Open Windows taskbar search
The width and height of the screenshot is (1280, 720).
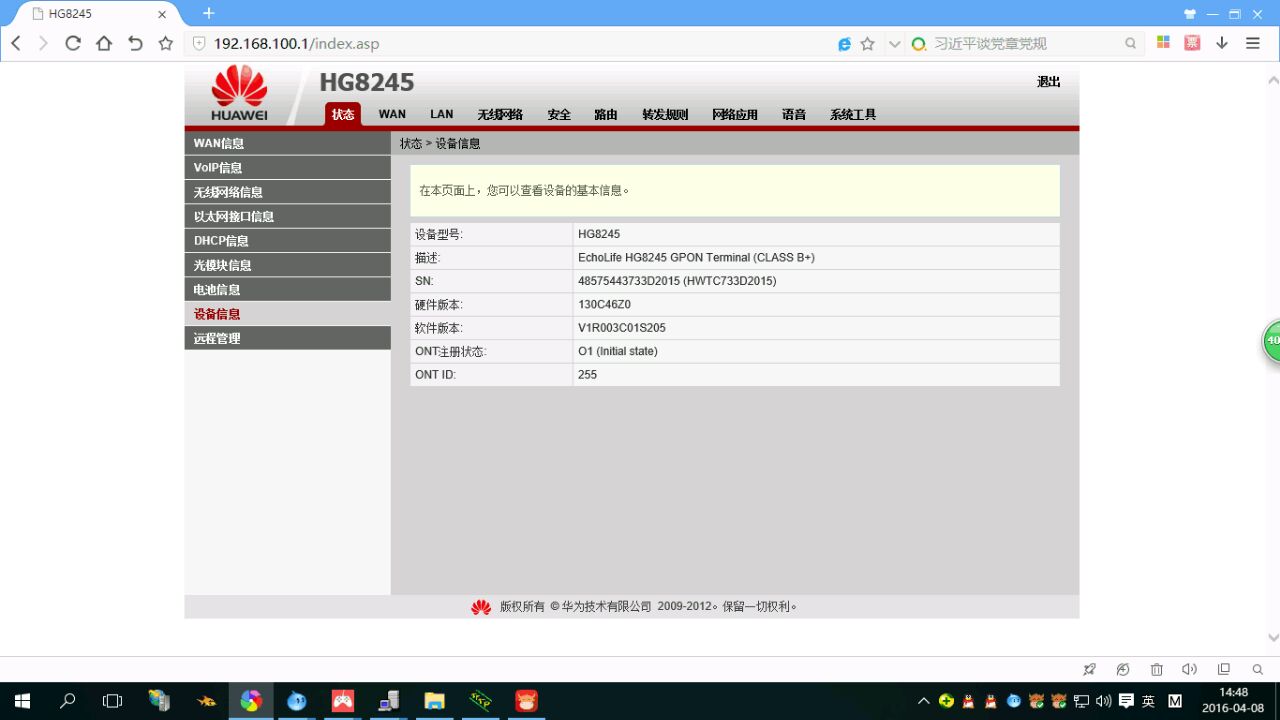68,701
